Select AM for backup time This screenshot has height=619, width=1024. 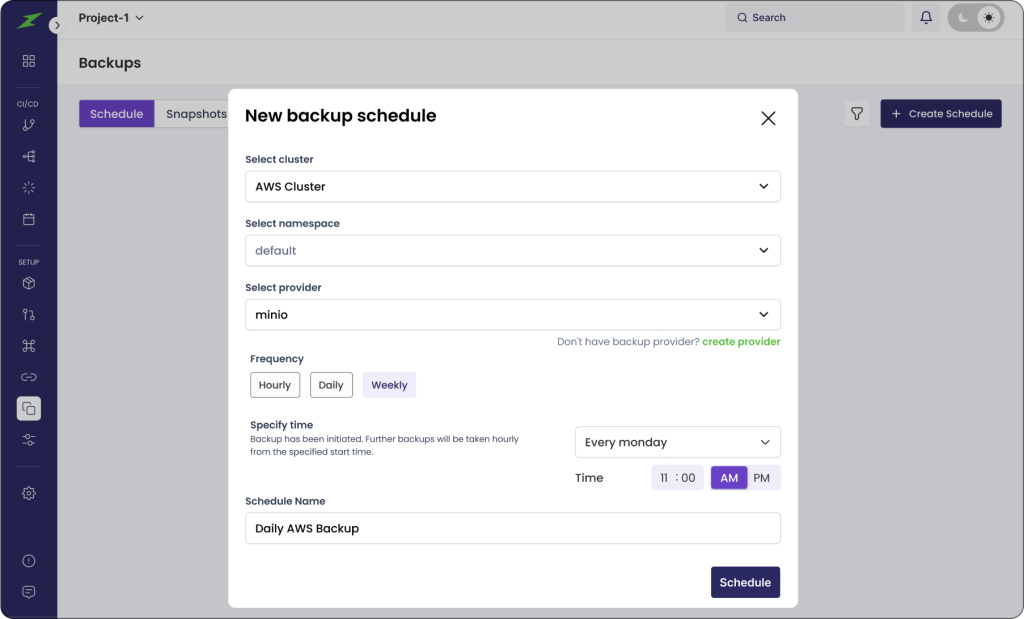pos(729,478)
